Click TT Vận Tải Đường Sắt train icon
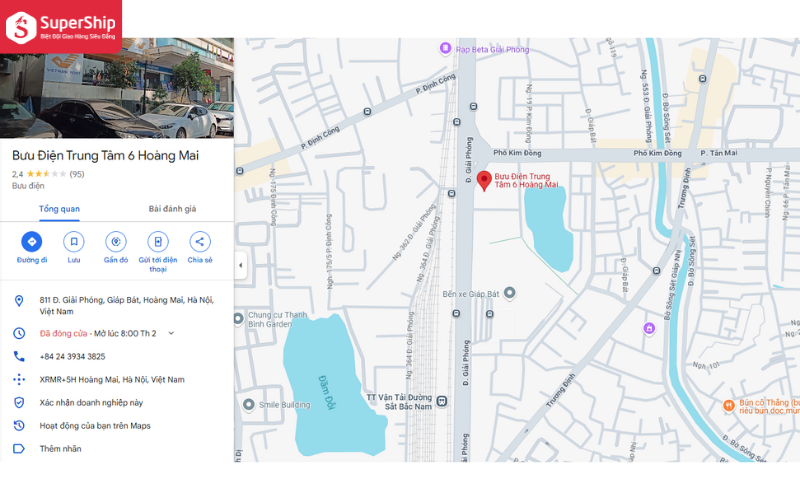The width and height of the screenshot is (800, 500). tap(442, 402)
